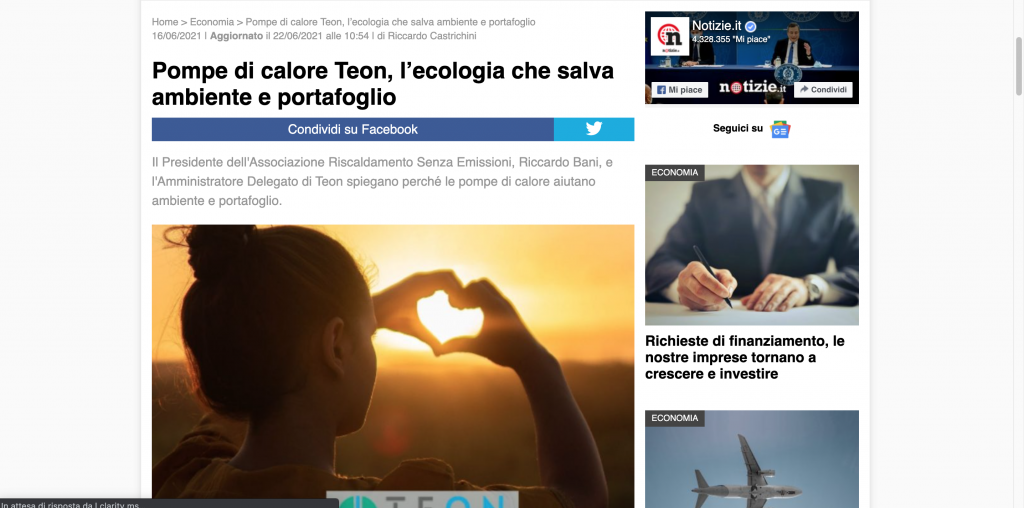This screenshot has width=1024, height=508.
Task: Click the Notizie.it page name in the widget
Action: pos(716,26)
